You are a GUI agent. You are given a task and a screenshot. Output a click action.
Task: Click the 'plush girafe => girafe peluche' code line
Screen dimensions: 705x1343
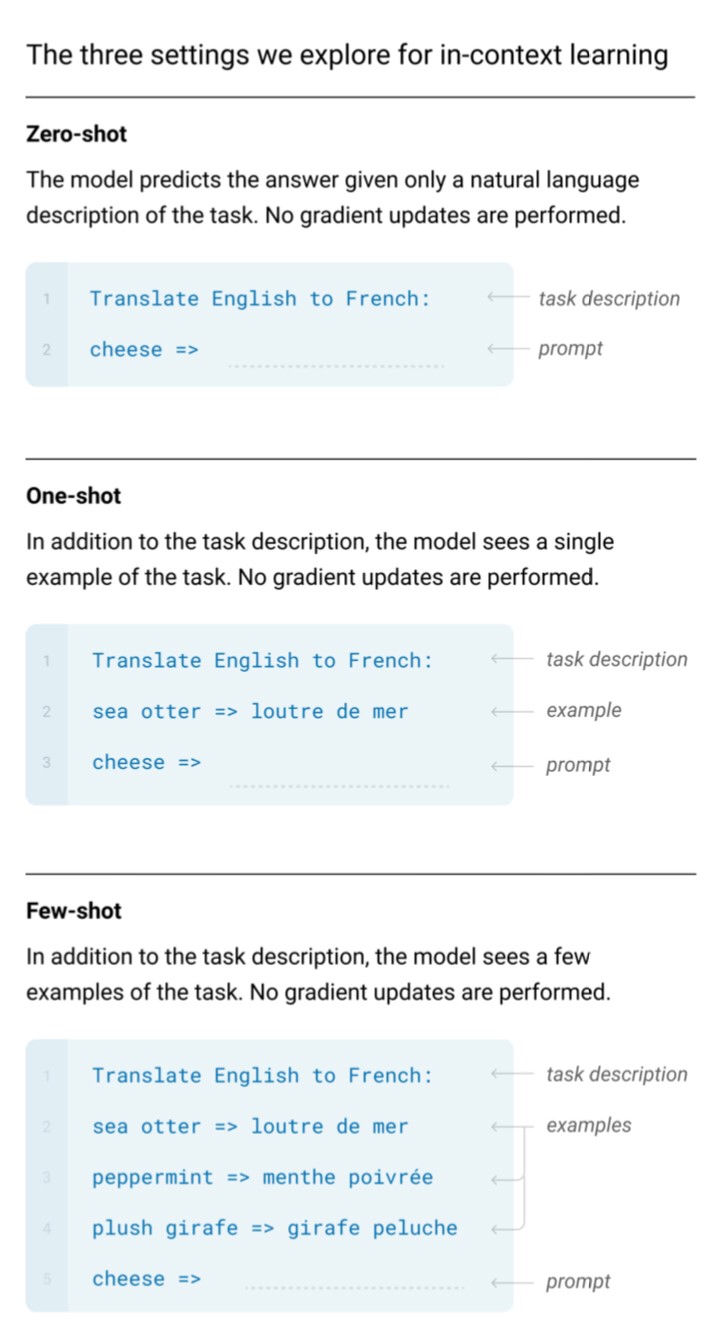(x=274, y=1229)
